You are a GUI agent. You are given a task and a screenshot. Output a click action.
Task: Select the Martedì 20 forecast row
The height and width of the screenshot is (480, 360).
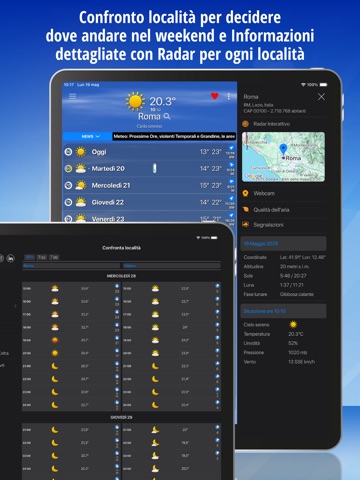(x=150, y=169)
